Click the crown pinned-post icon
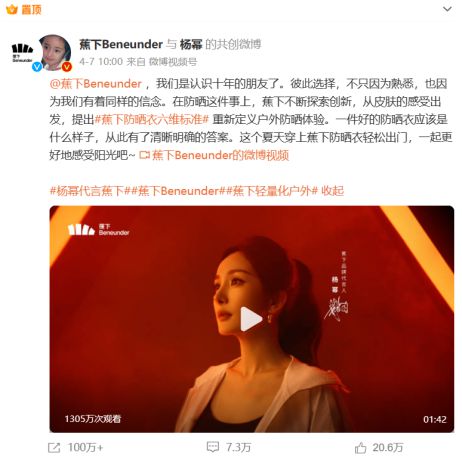 coord(12,9)
